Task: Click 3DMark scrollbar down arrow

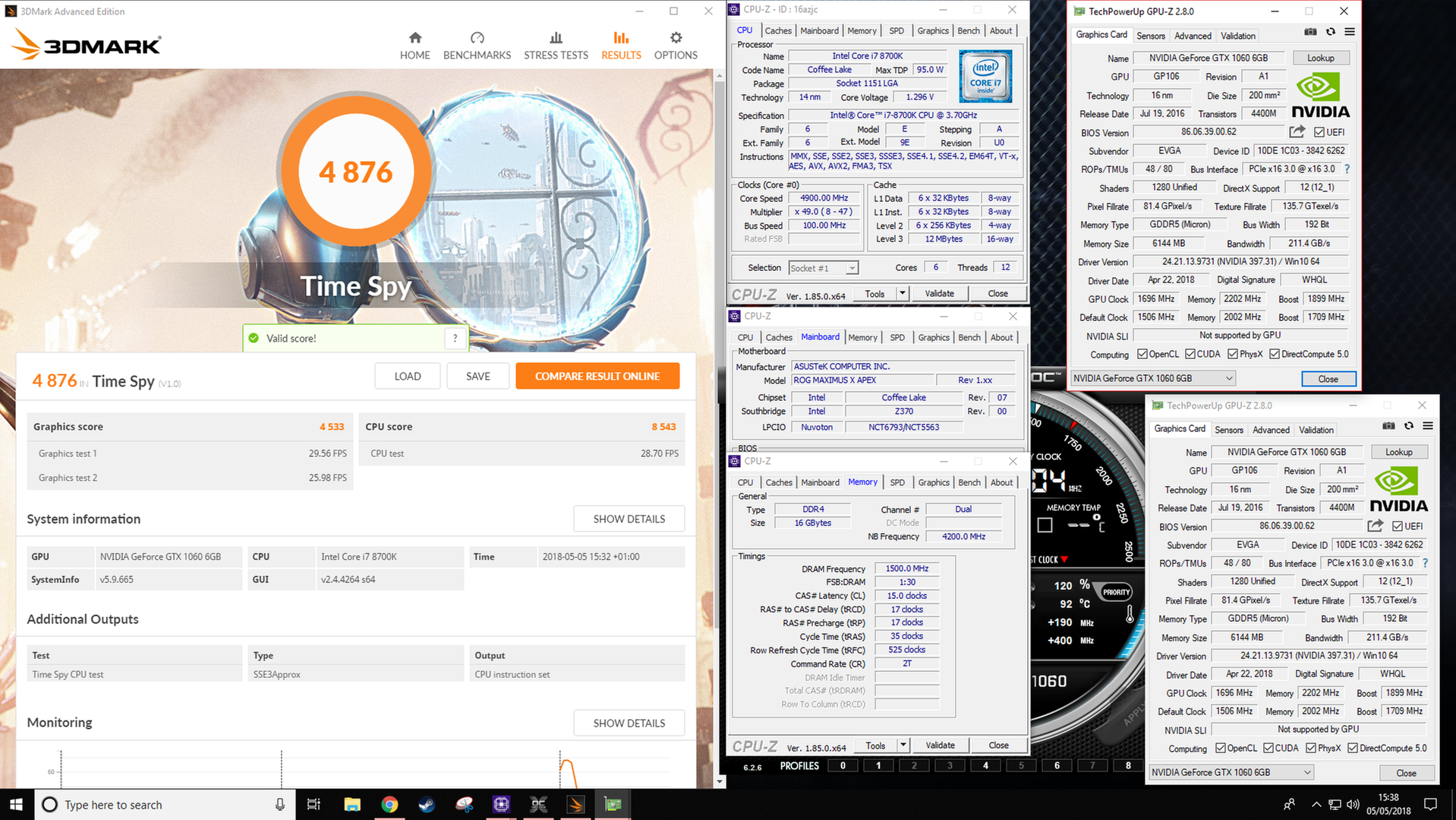Action: click(720, 781)
